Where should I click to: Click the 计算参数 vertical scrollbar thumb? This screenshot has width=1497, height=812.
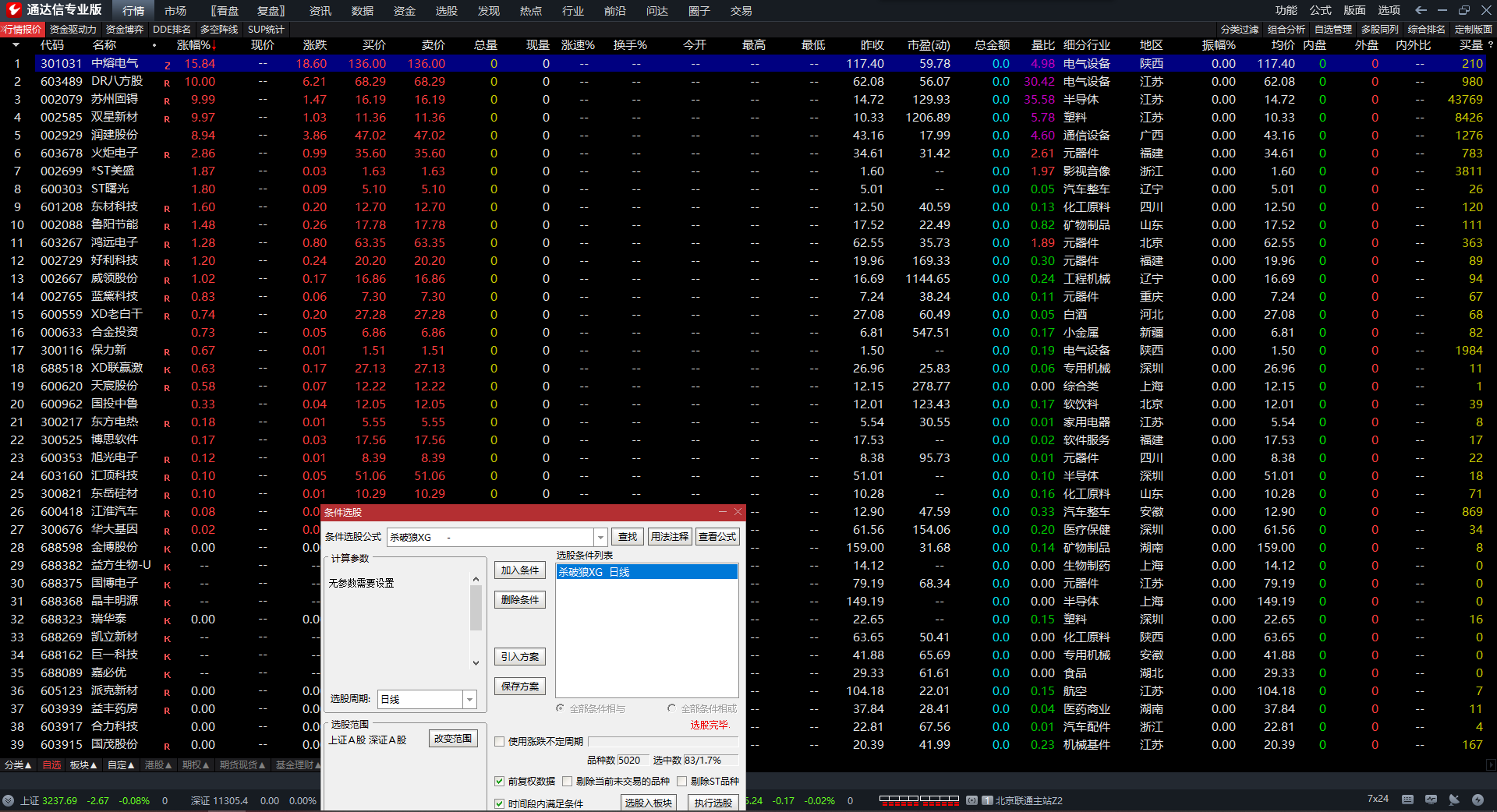click(x=476, y=608)
